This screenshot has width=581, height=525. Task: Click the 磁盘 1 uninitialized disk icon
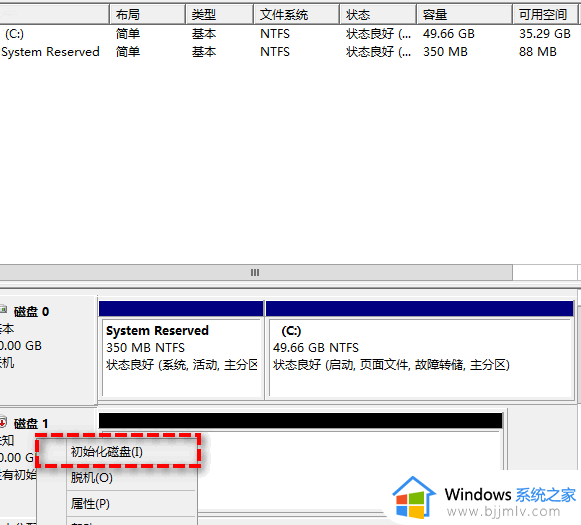[3, 422]
